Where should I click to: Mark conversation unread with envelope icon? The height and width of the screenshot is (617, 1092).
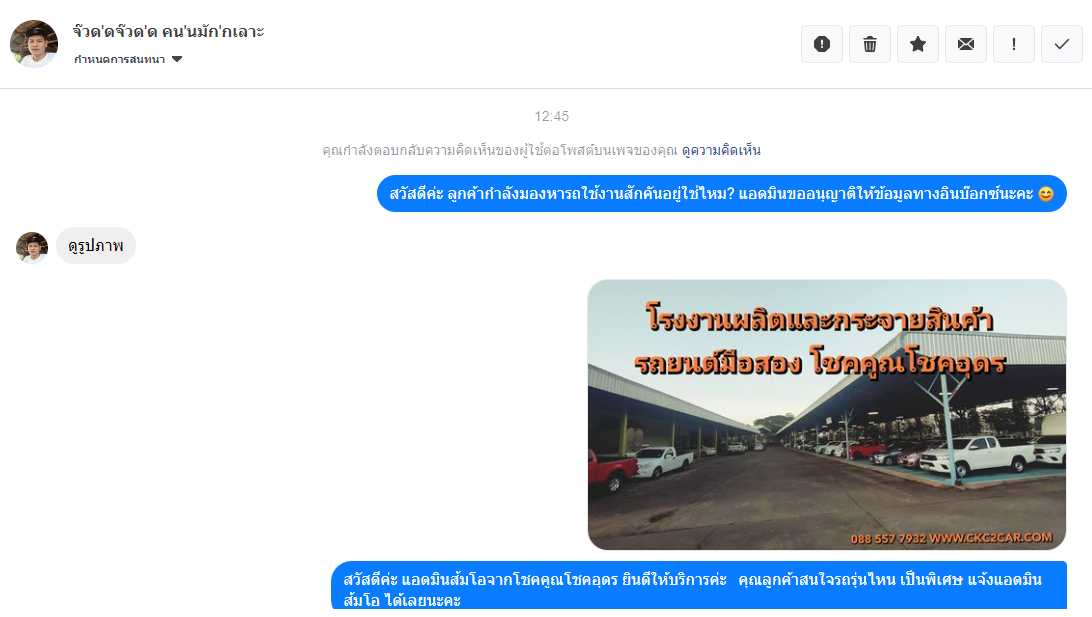point(966,45)
